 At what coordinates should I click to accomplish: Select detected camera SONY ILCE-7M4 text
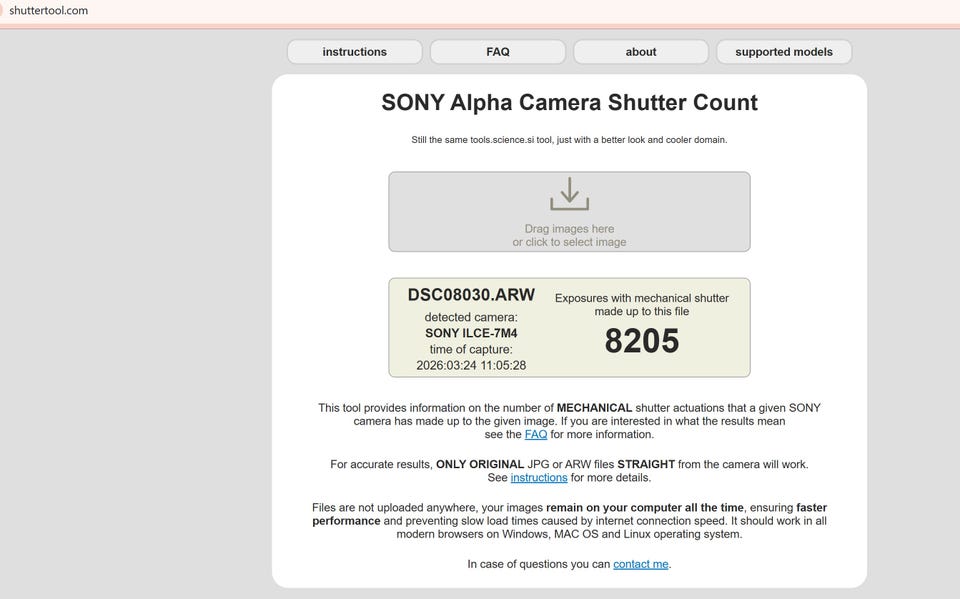pos(471,333)
